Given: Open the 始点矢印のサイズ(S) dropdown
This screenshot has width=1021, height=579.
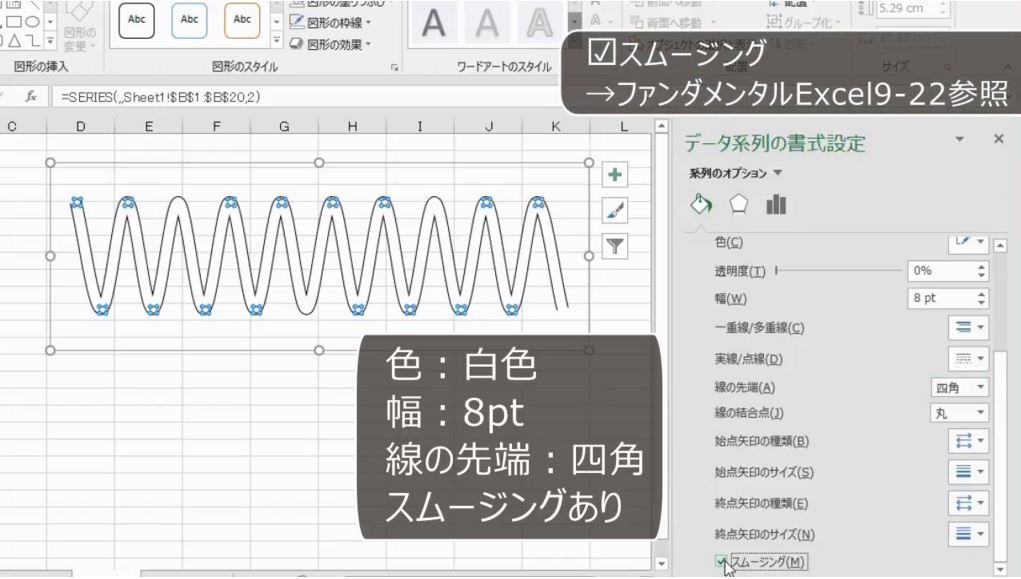Looking at the screenshot, I should point(968,472).
